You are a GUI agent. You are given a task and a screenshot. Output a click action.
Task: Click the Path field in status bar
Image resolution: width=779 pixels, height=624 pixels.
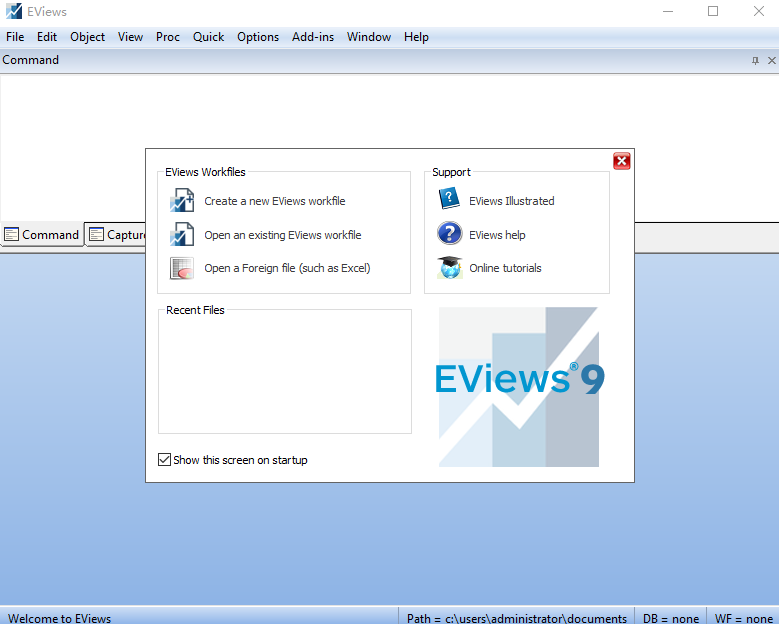[x=517, y=618]
